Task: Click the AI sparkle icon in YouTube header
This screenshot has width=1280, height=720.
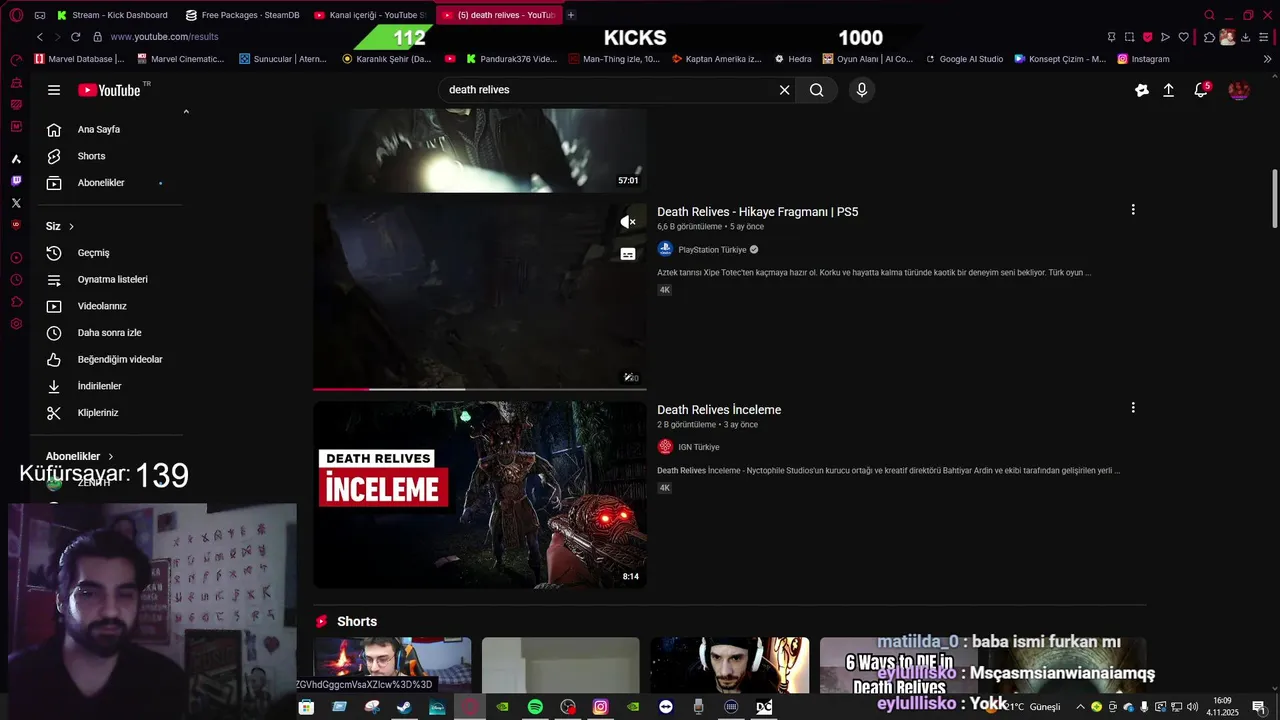Action: pyautogui.click(x=1142, y=90)
